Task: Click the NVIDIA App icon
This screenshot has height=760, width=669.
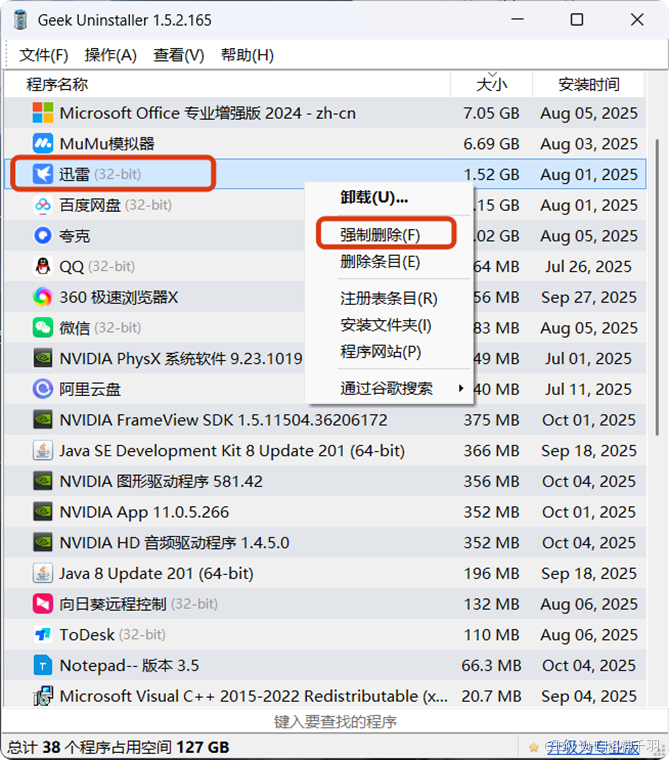Action: [x=43, y=512]
